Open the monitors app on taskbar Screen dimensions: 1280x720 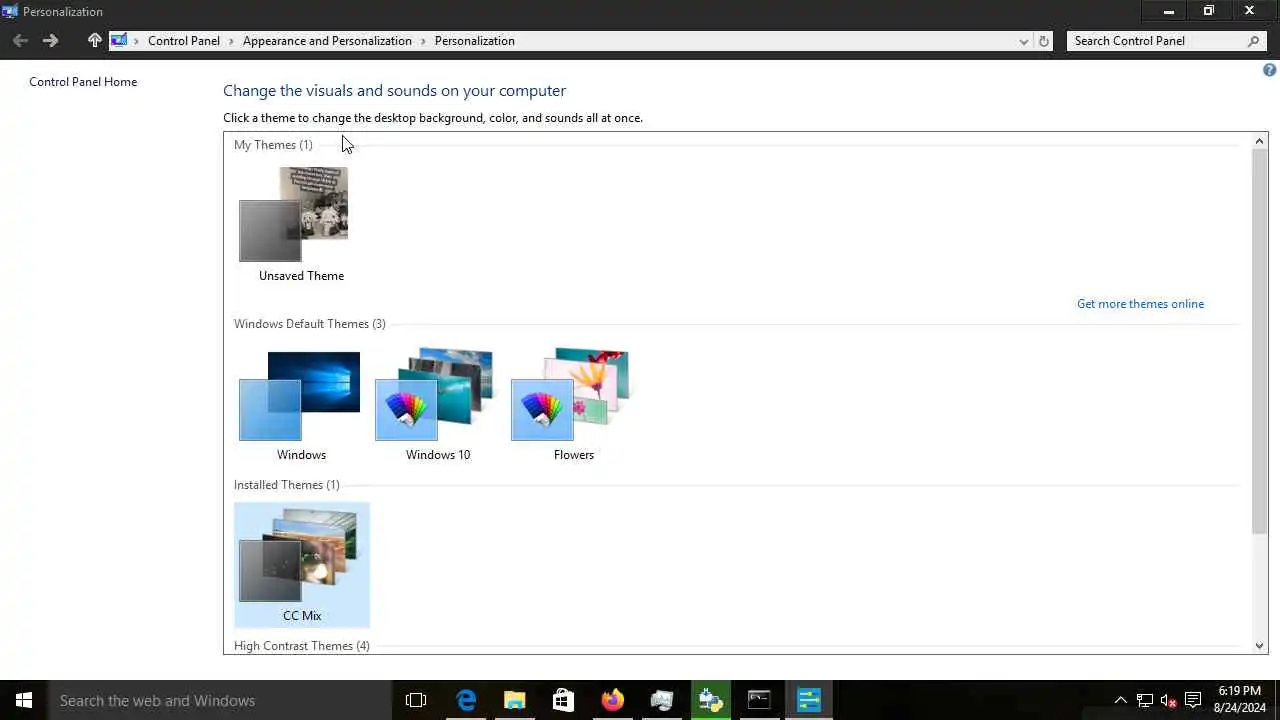(x=661, y=700)
